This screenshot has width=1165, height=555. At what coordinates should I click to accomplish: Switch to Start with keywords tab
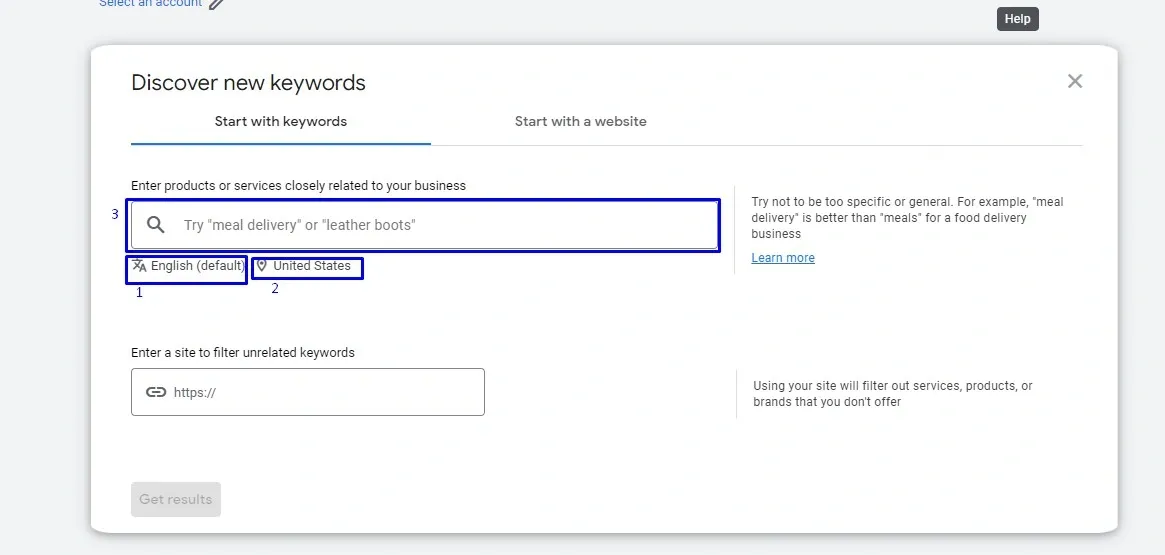point(281,121)
